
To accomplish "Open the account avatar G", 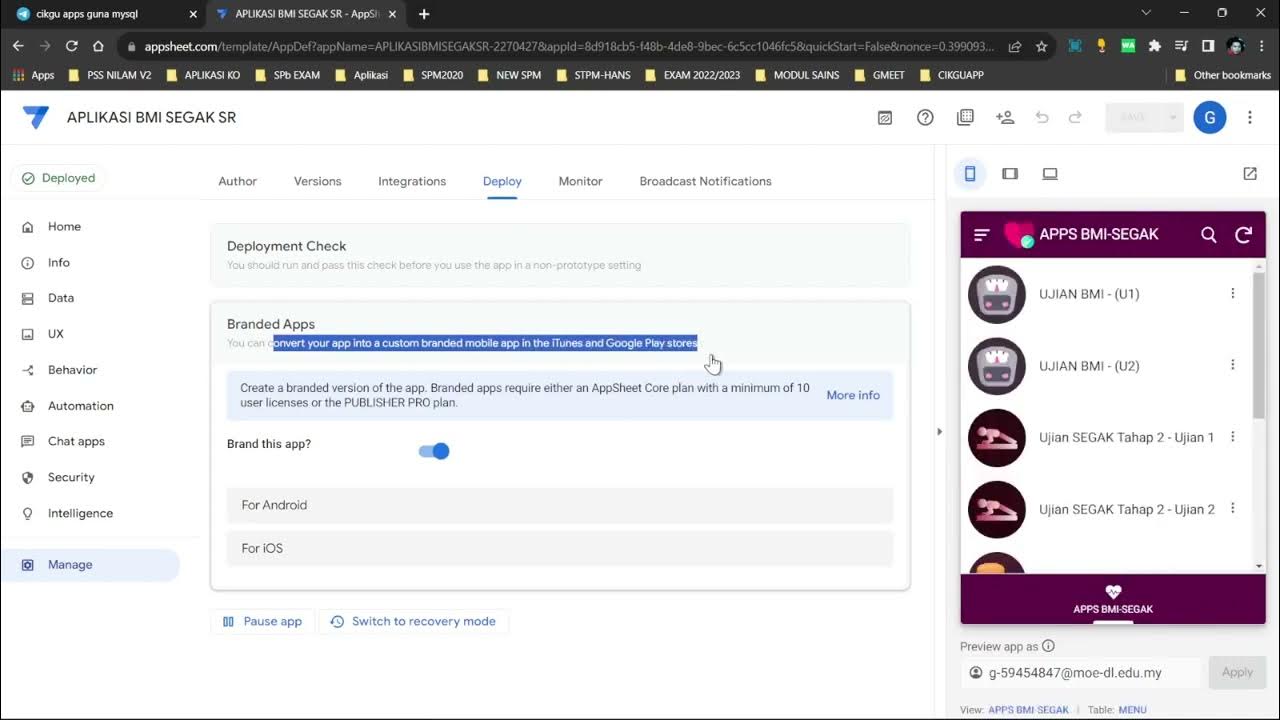I will [1209, 117].
